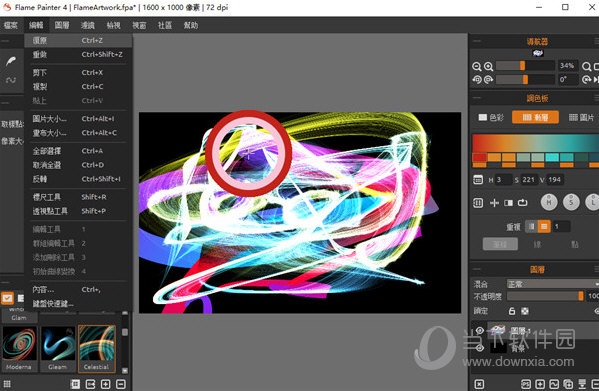Toggle visibility of 背景 layer

(x=480, y=347)
